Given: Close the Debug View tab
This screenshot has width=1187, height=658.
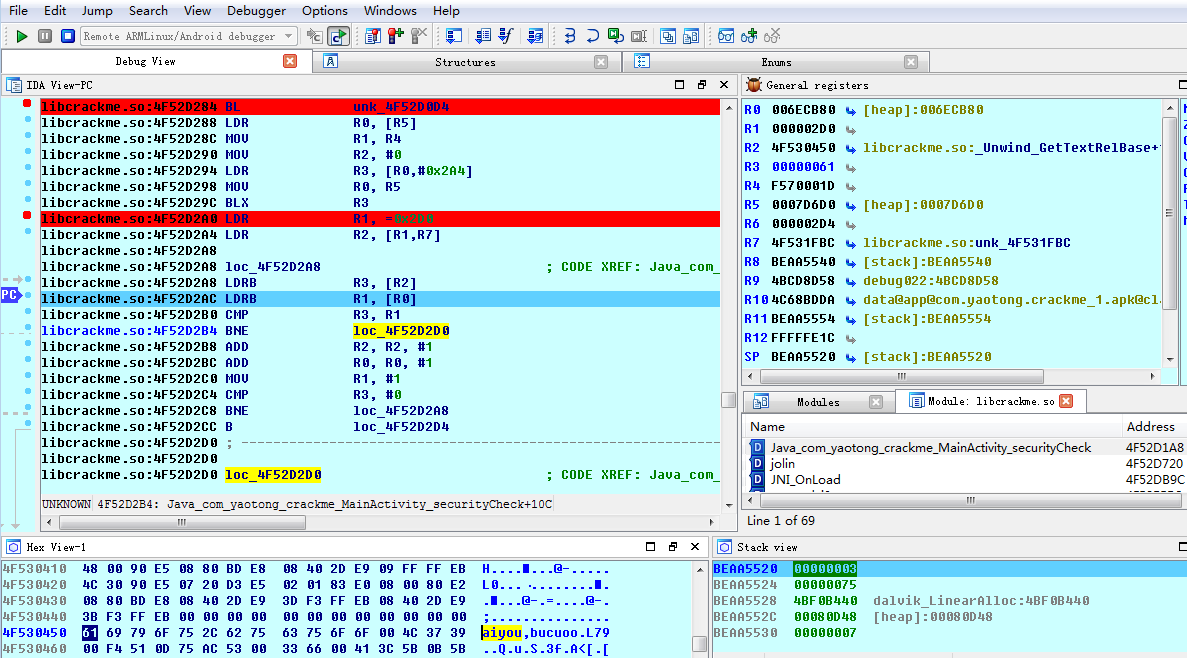Looking at the screenshot, I should (290, 61).
